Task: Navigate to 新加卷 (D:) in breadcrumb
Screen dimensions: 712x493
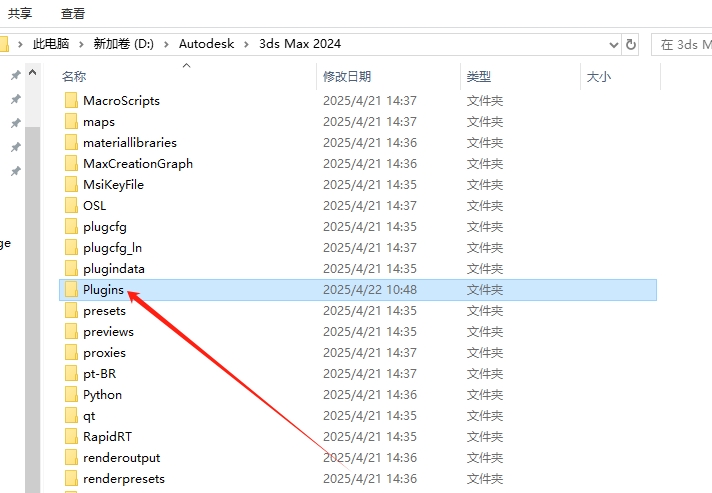Action: pyautogui.click(x=125, y=44)
